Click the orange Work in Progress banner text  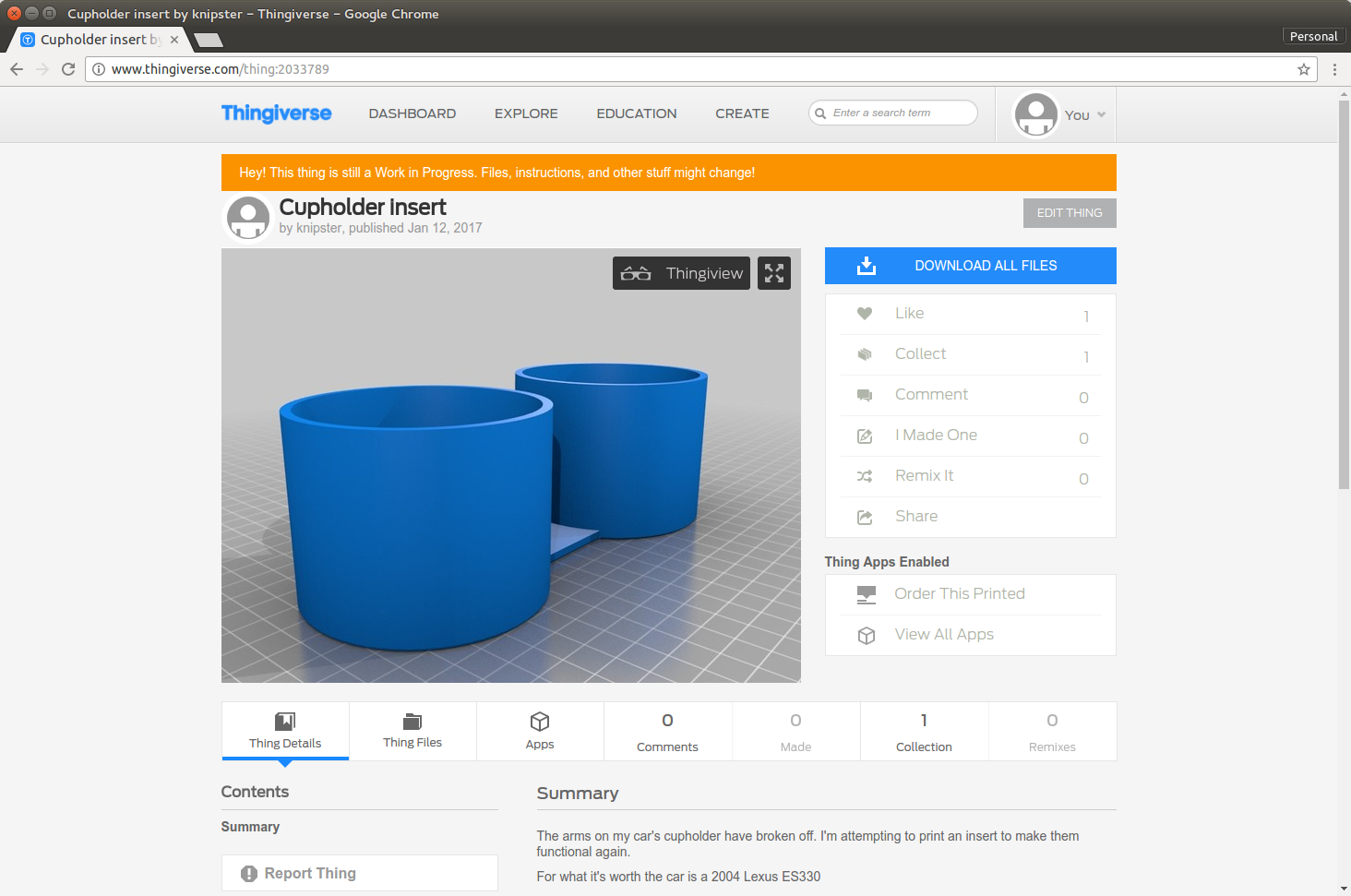496,173
